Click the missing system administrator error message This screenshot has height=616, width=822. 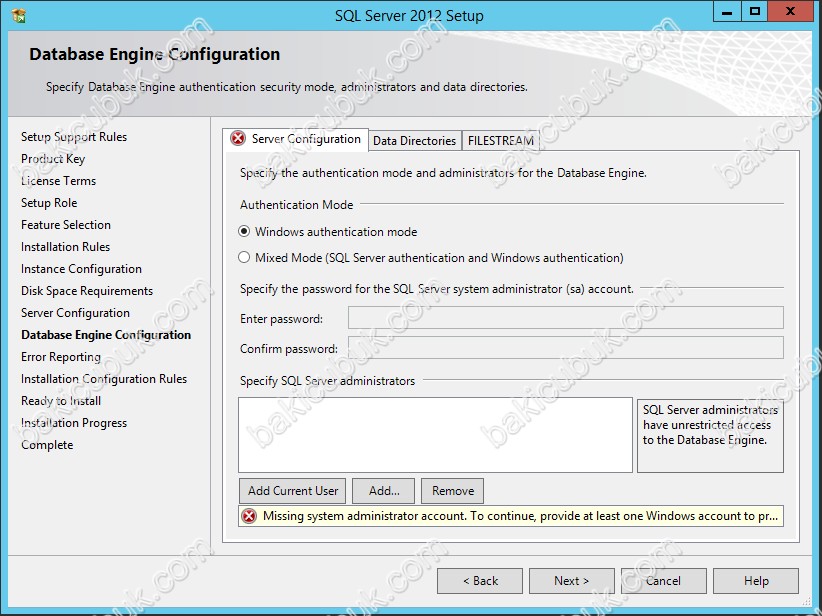pyautogui.click(x=511, y=516)
